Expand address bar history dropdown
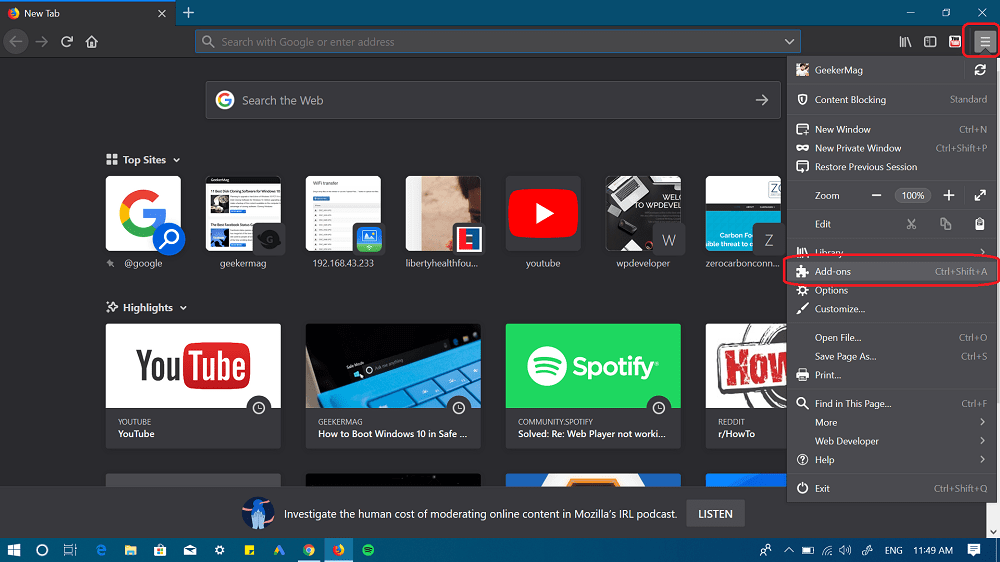 (789, 41)
